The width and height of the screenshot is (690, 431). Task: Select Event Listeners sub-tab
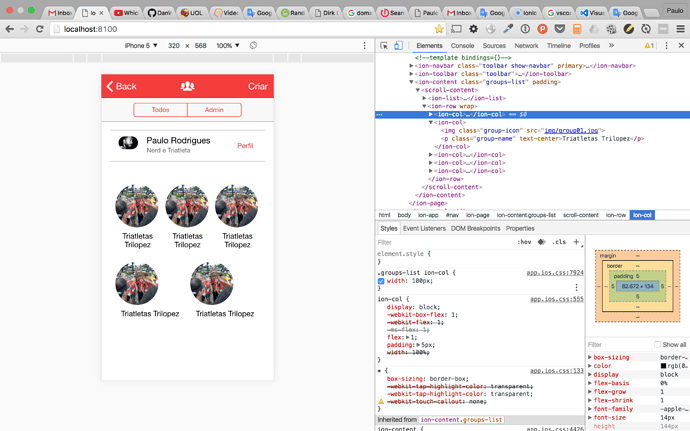tap(424, 228)
